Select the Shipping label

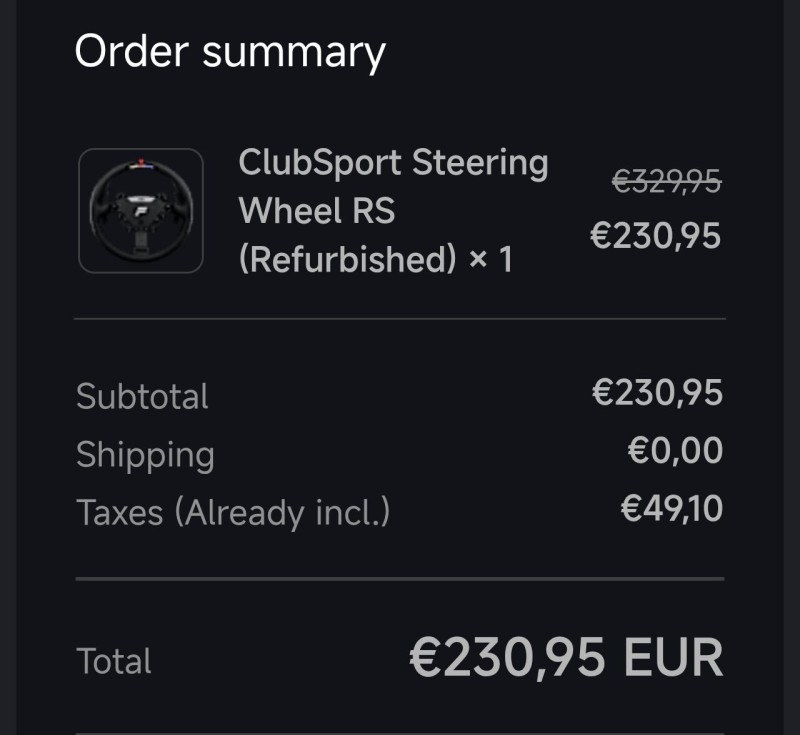(145, 454)
